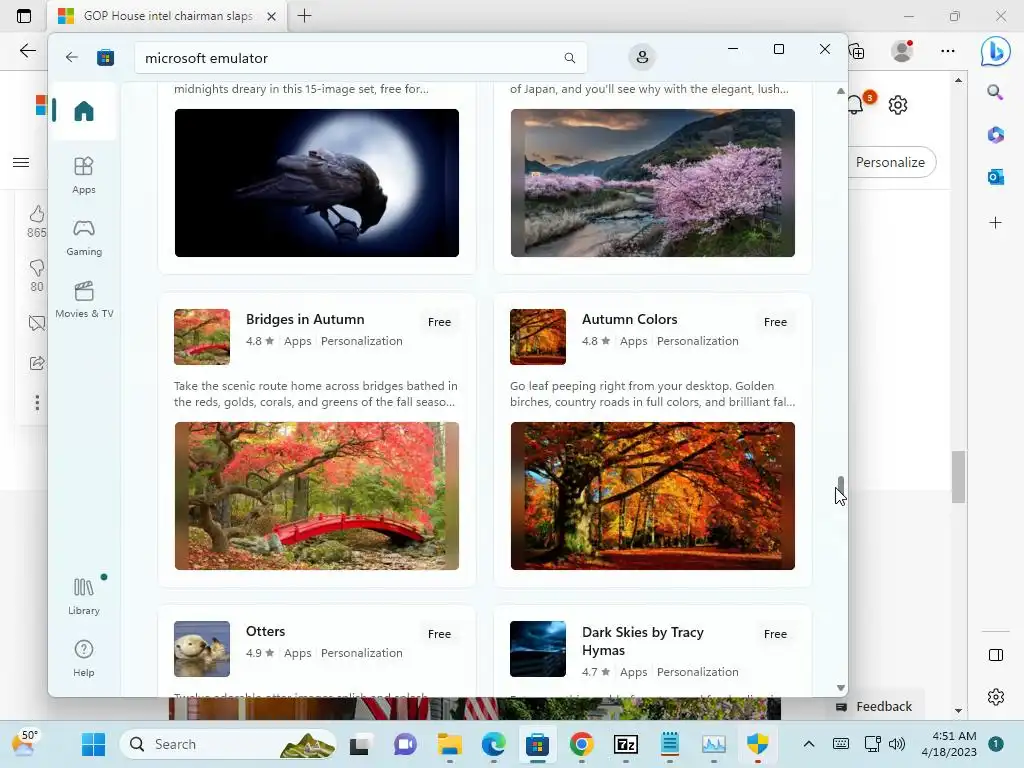This screenshot has height=768, width=1024.
Task: Open Microsoft 365 in Edge sidebar
Action: [x=995, y=135]
